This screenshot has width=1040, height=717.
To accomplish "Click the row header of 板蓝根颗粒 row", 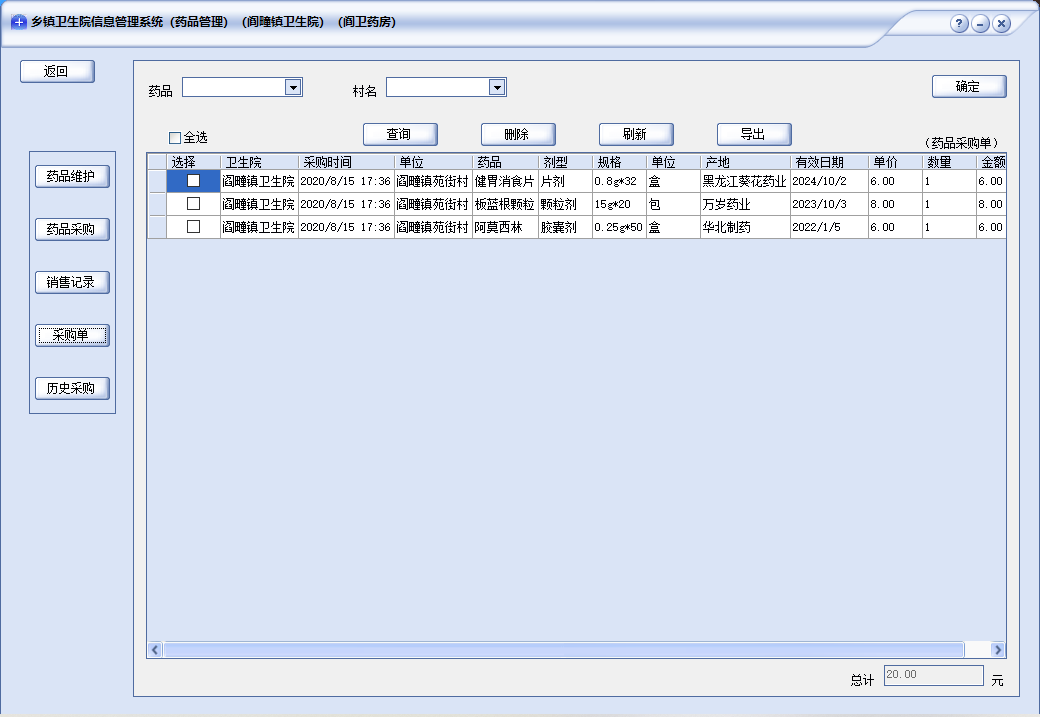I will pos(157,204).
